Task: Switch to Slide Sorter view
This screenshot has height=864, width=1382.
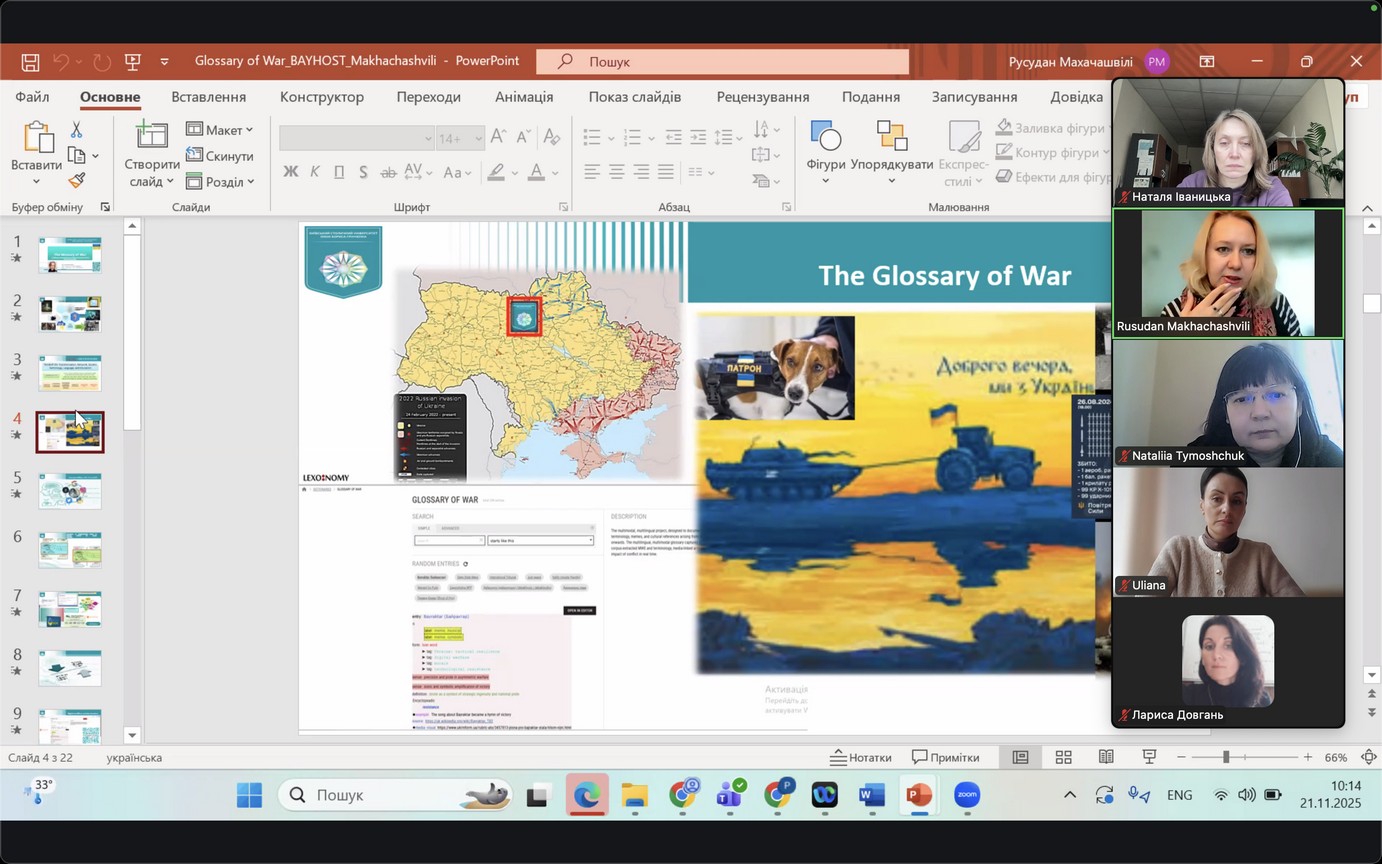Action: 1063,757
